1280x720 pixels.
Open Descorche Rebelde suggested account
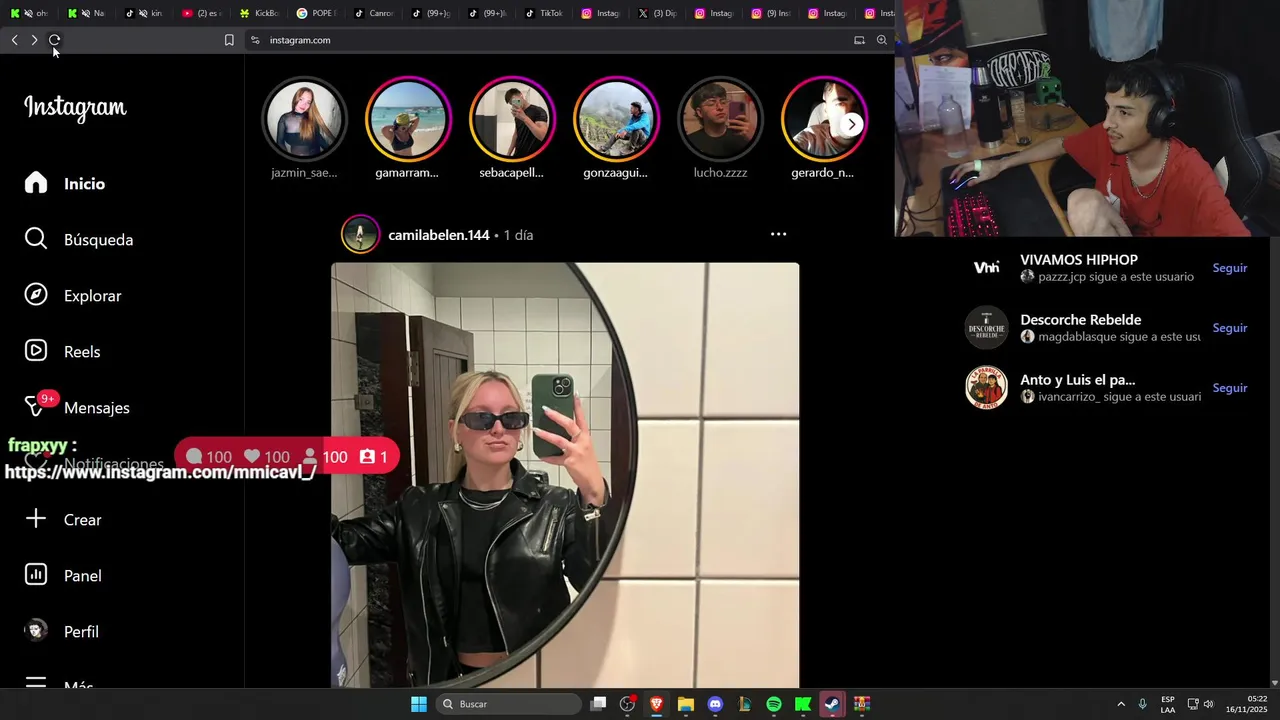click(1081, 320)
